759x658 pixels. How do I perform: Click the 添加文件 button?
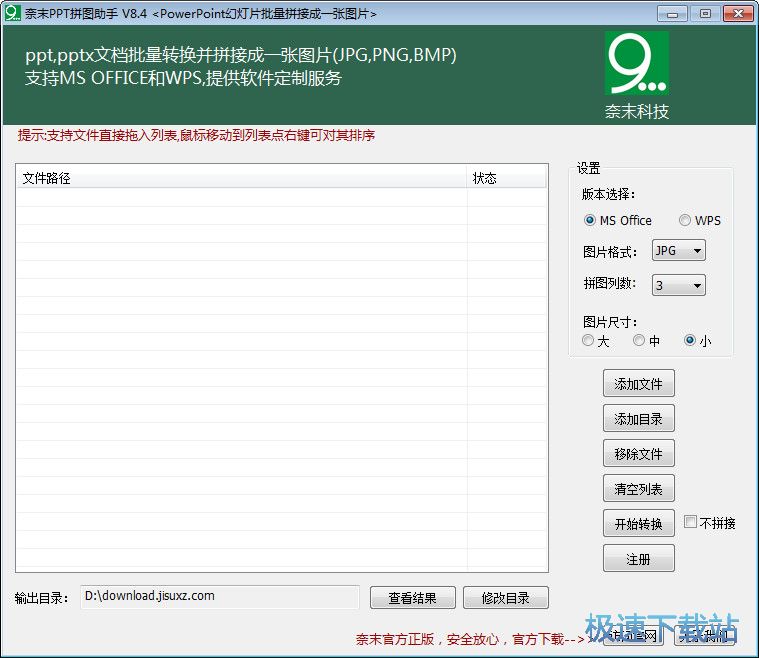(639, 384)
